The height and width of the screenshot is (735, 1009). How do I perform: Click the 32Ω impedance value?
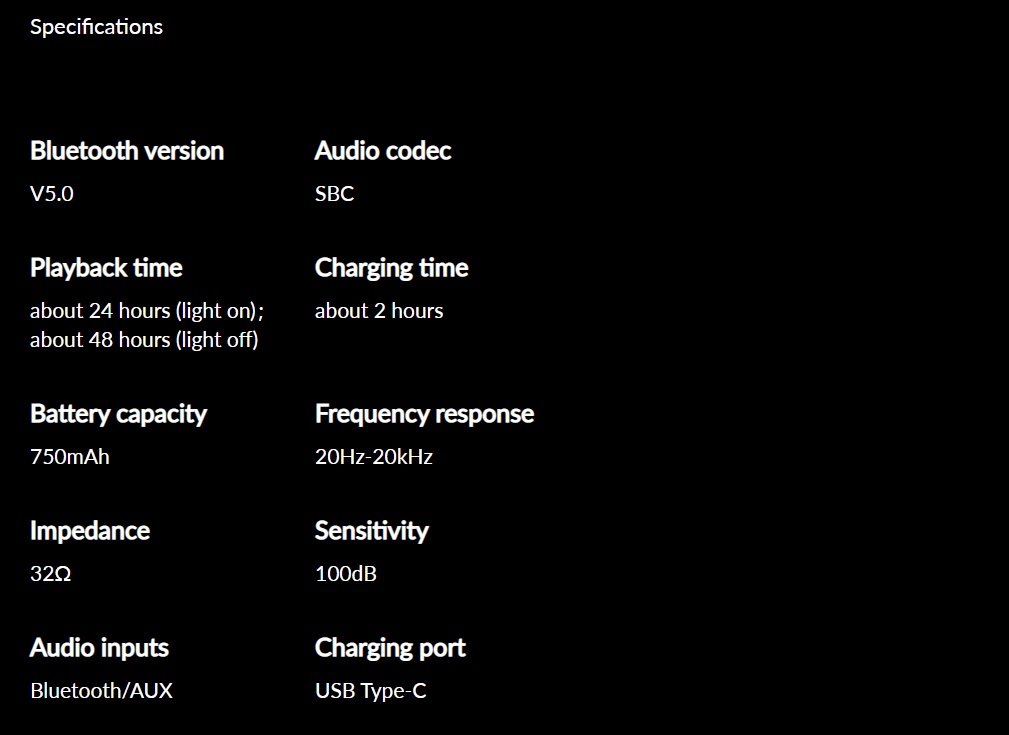pos(50,574)
